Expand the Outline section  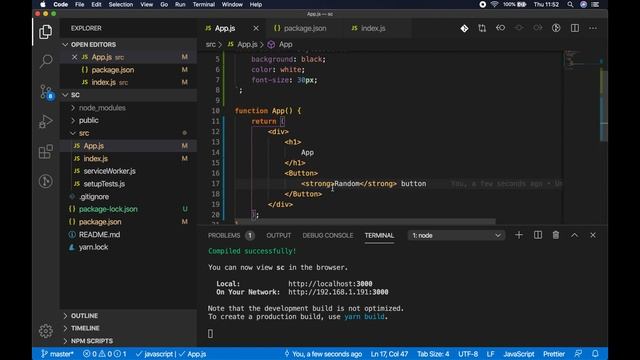(x=84, y=316)
